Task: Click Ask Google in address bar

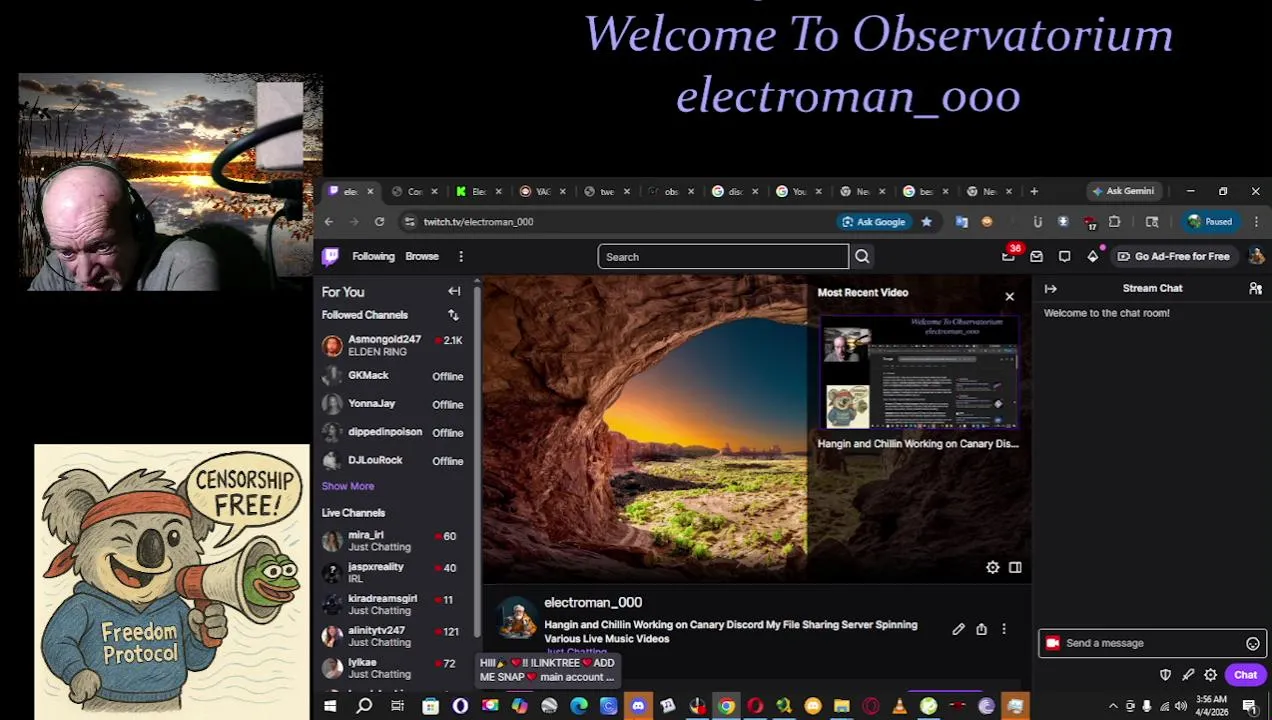Action: (x=874, y=222)
